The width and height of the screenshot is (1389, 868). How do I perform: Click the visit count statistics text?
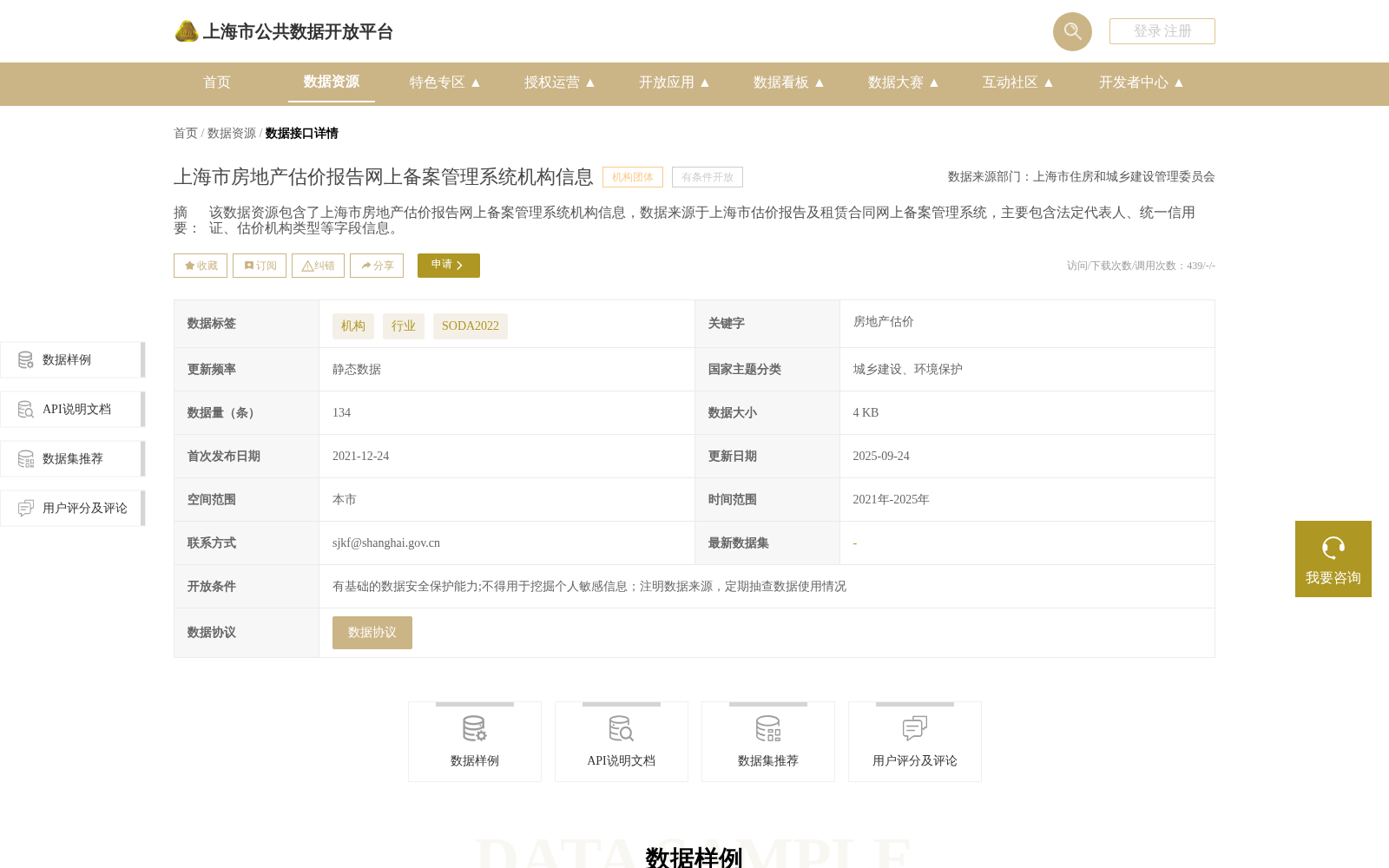click(x=1141, y=266)
